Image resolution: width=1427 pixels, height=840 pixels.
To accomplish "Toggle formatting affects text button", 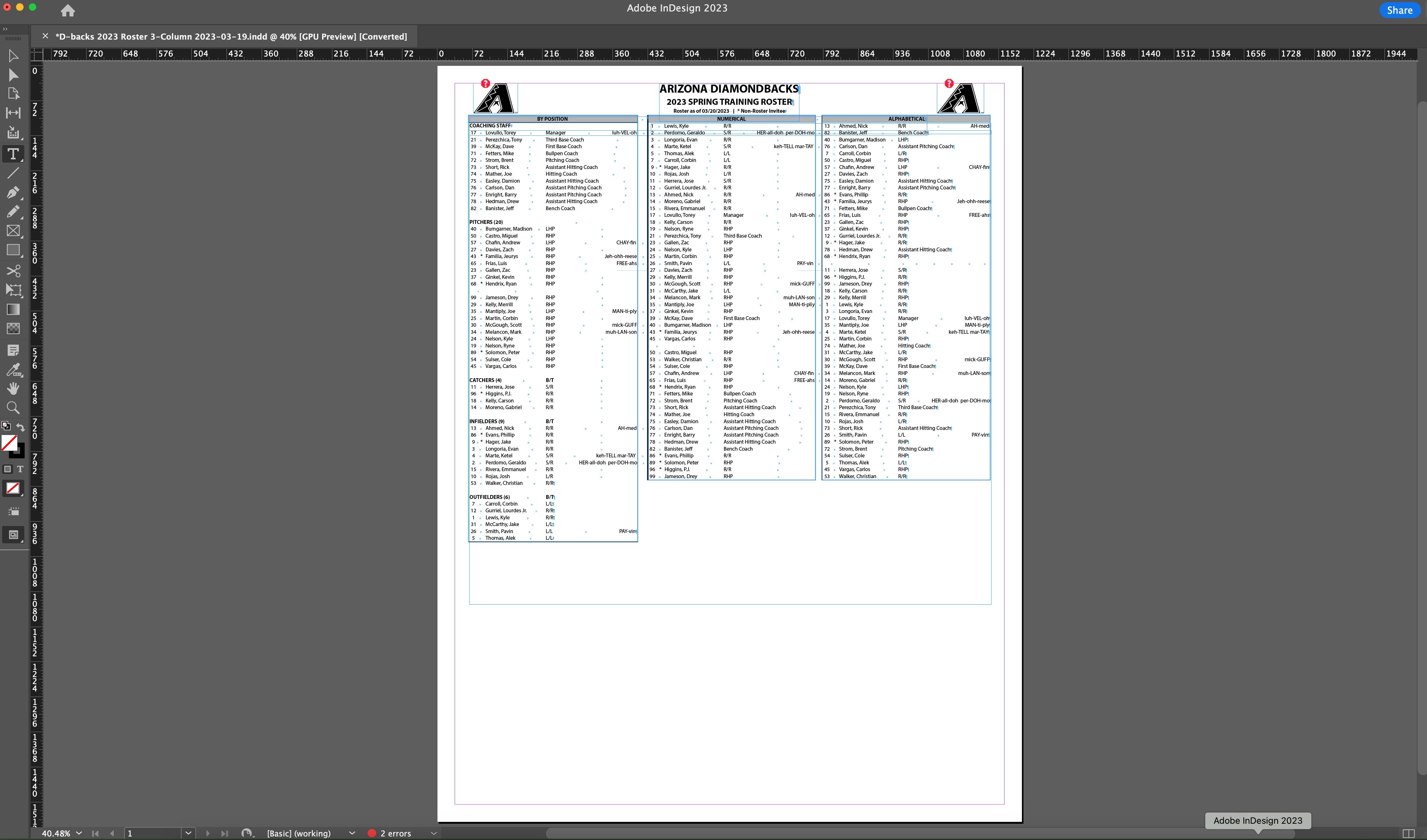I will (x=20, y=469).
